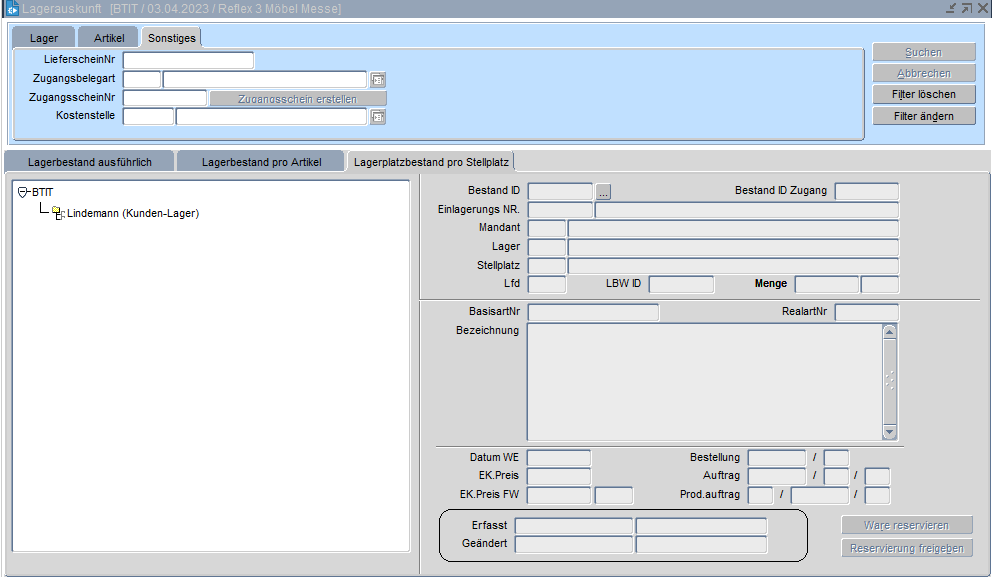Click the Zugangsbelegart code field
This screenshot has width=992, height=577.
pos(142,80)
